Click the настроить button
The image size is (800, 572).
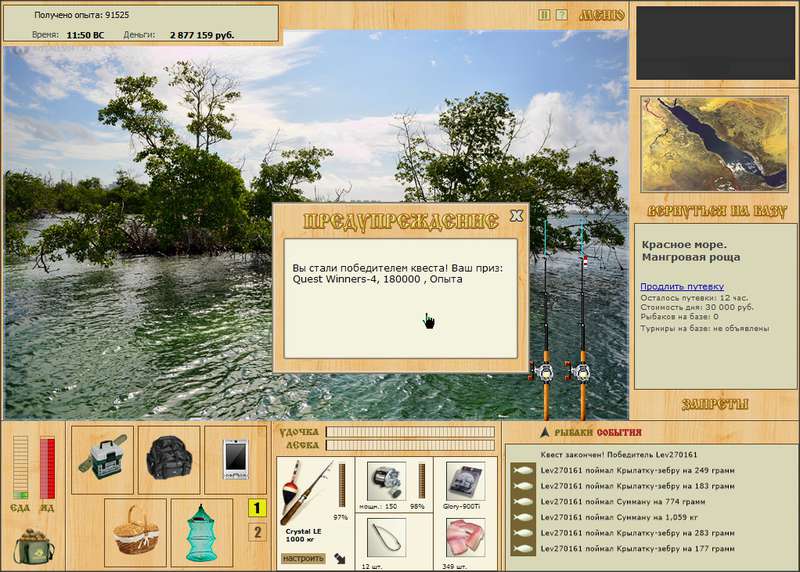click(304, 558)
